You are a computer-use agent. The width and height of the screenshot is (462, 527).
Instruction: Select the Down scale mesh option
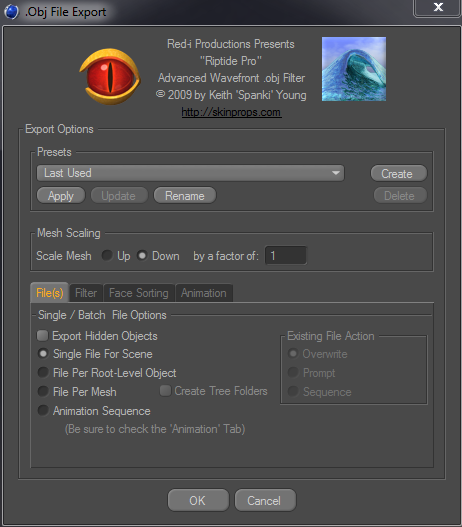pyautogui.click(x=142, y=255)
